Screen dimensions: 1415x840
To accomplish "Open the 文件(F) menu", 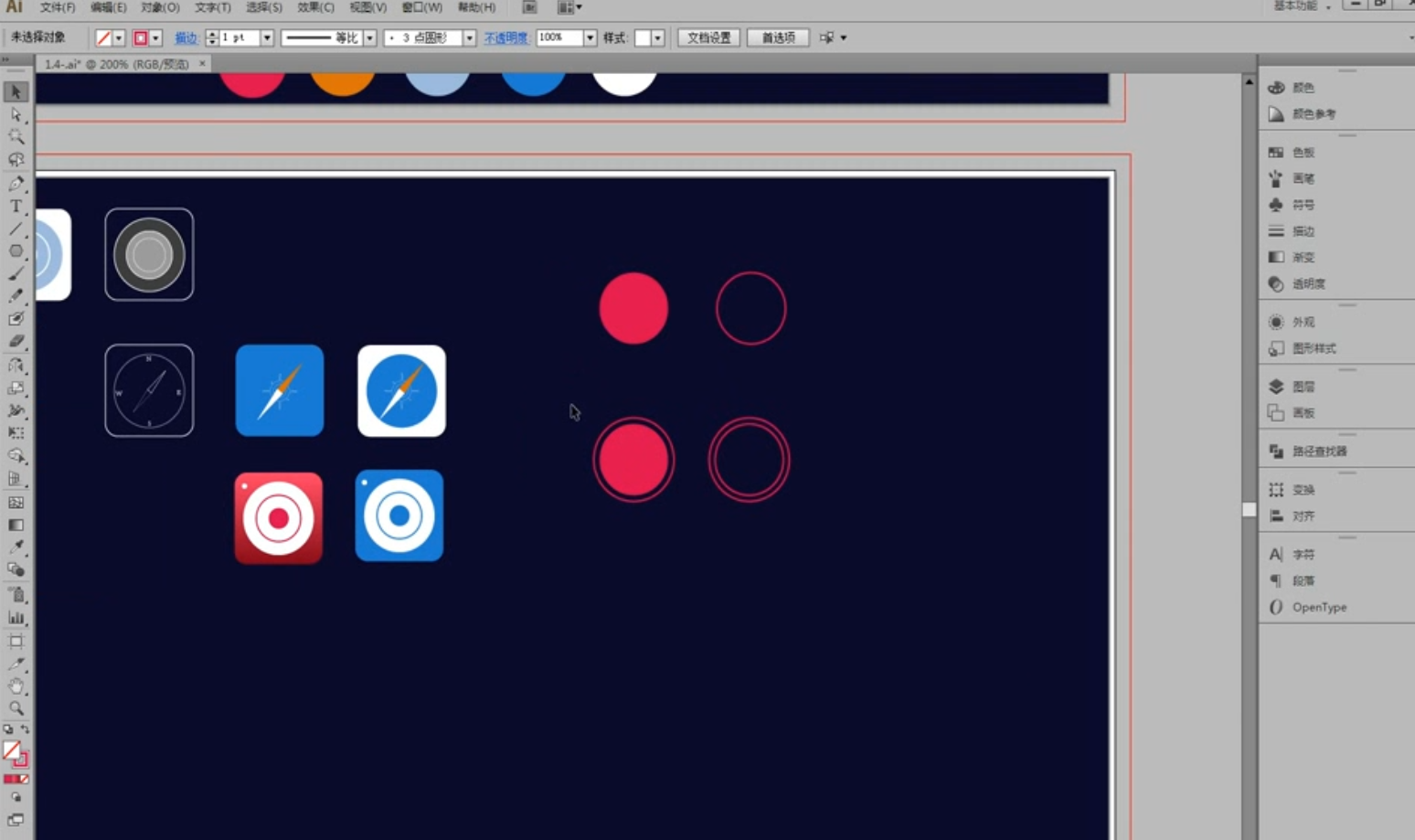I will (57, 7).
